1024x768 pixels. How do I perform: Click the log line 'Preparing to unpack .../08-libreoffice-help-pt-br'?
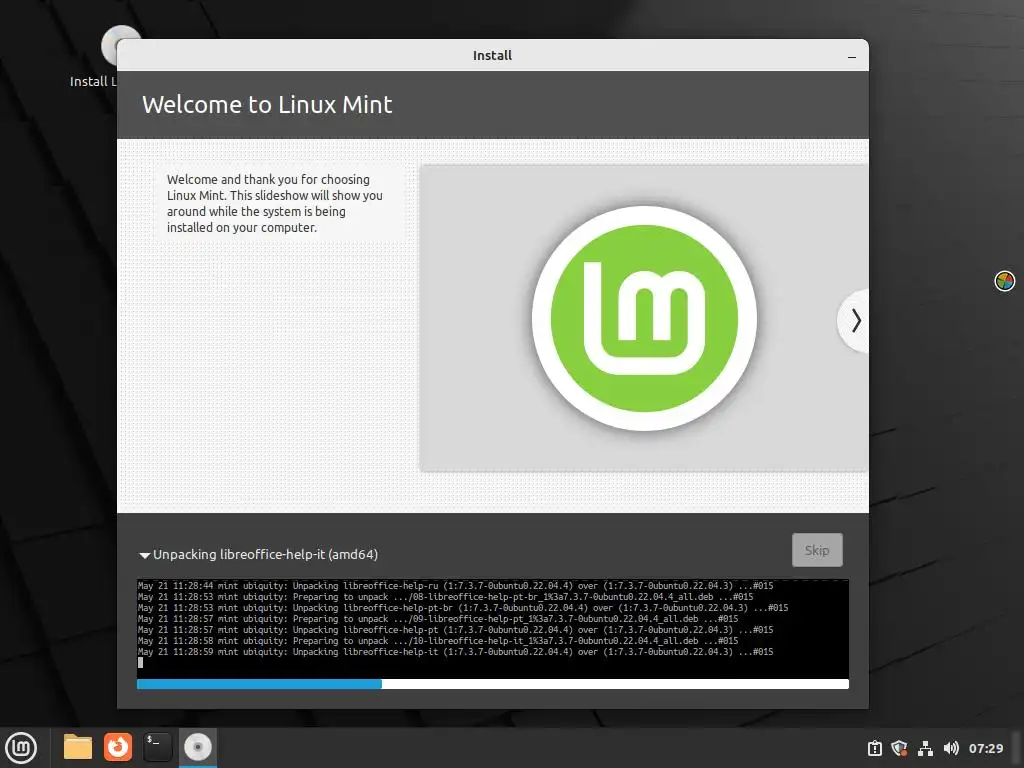445,597
